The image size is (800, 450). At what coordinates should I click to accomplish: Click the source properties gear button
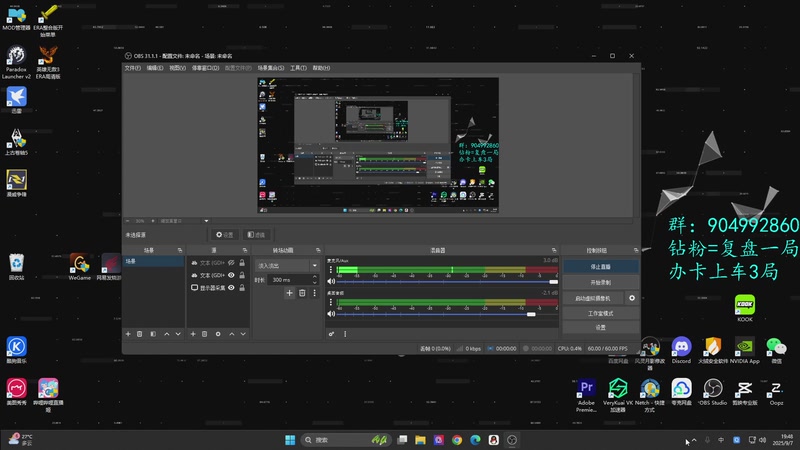224,235
